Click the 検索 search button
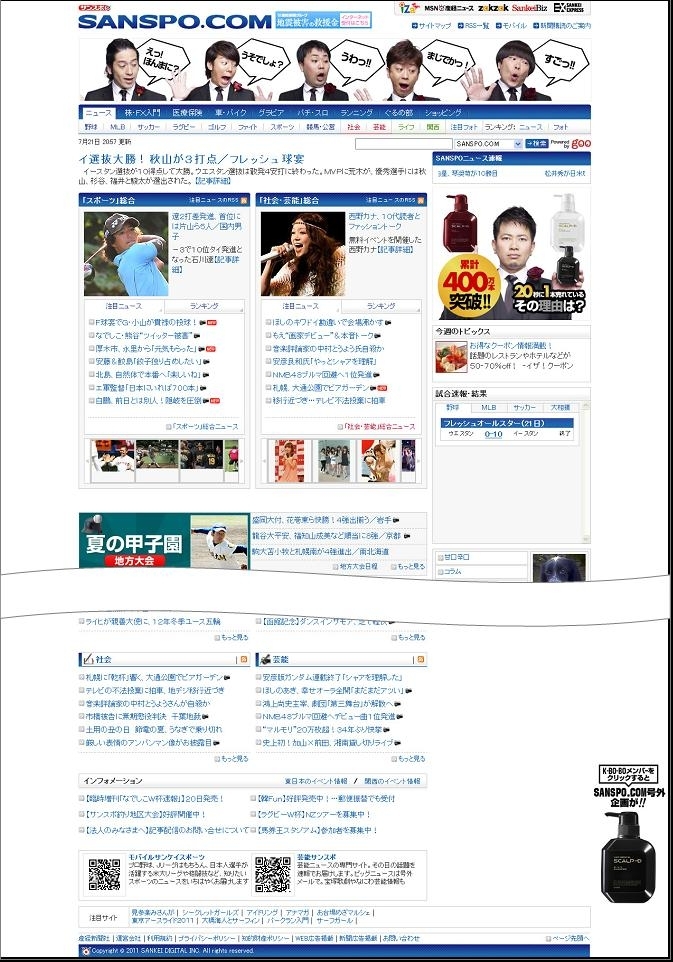673x962 pixels. [x=537, y=144]
